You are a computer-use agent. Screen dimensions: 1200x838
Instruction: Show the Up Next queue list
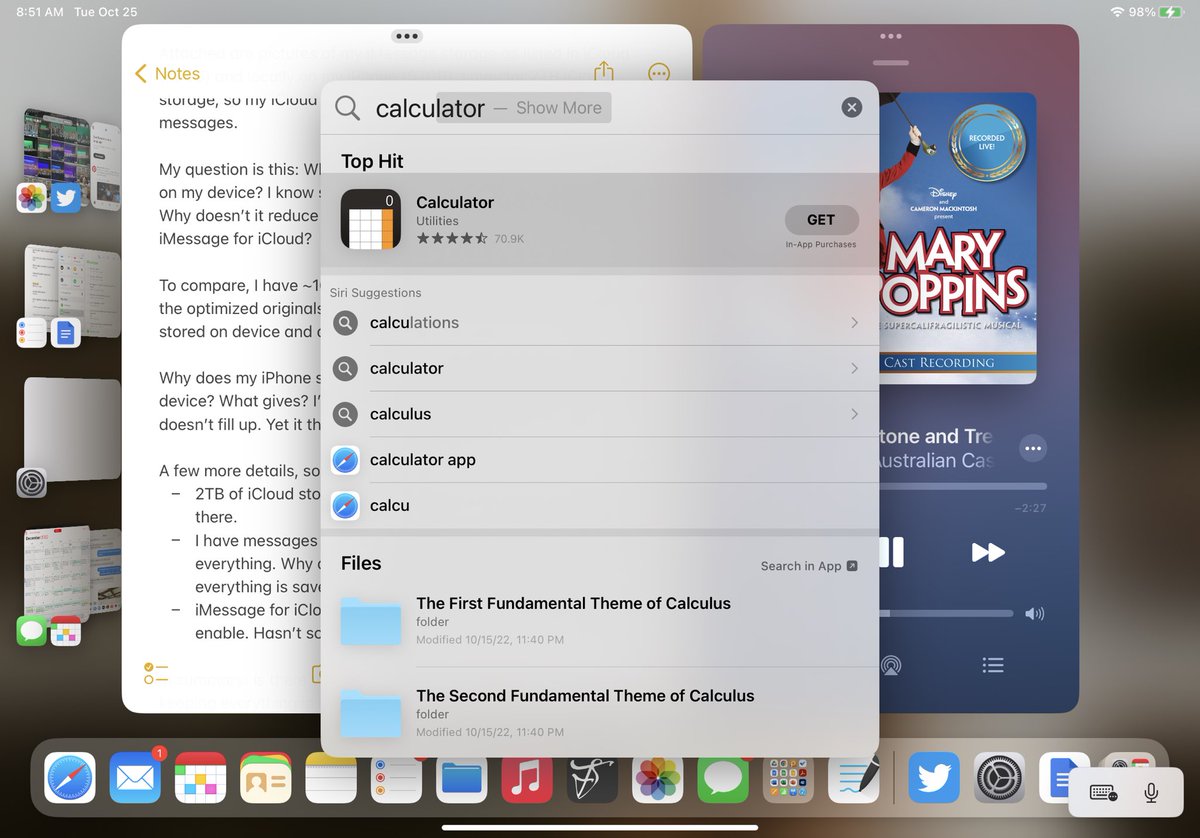pyautogui.click(x=992, y=665)
